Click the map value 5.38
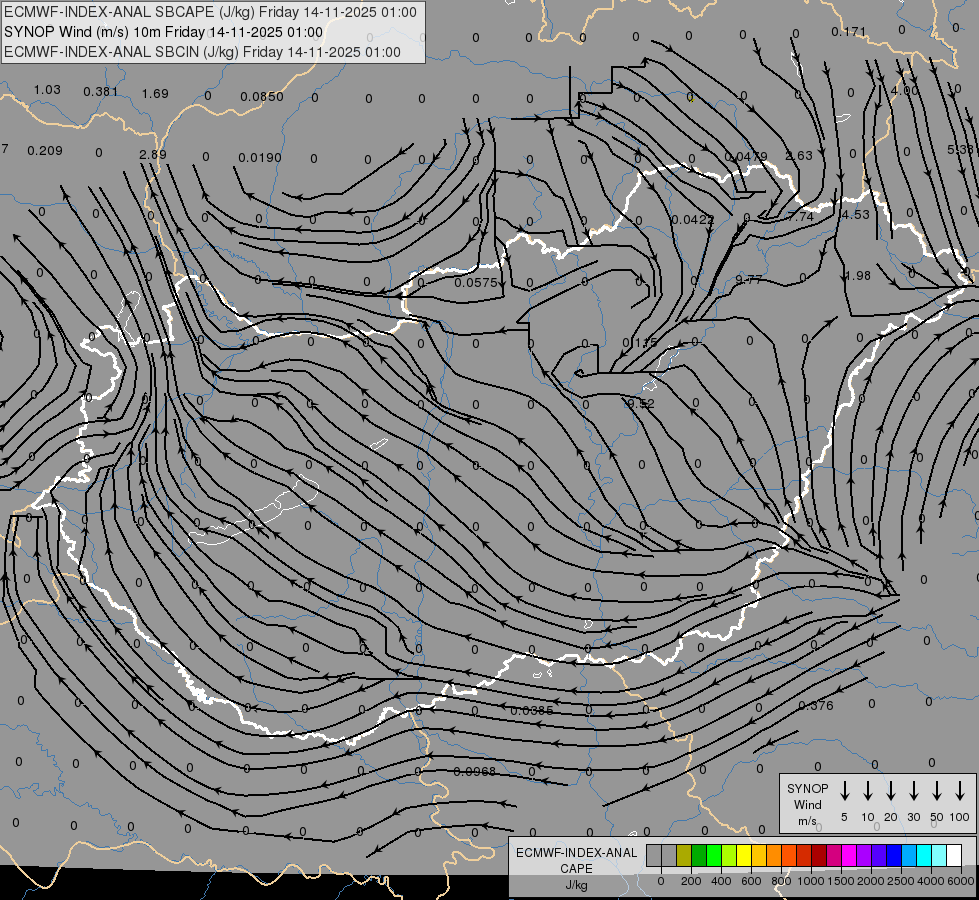This screenshot has height=900, width=979. coord(961,149)
